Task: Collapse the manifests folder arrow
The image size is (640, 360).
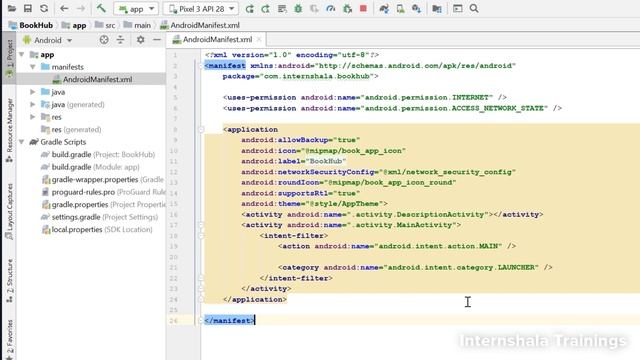Action: coord(33,67)
